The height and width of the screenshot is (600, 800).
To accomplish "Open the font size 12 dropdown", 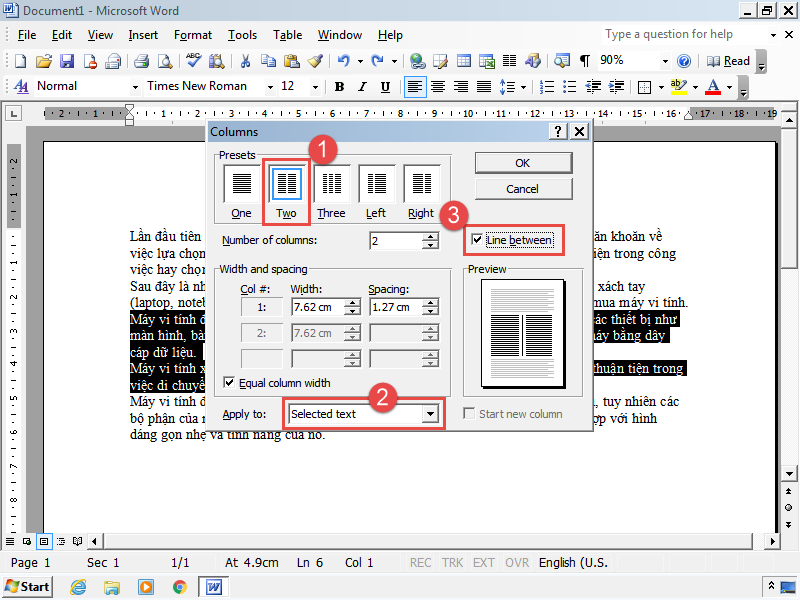I will click(x=315, y=87).
